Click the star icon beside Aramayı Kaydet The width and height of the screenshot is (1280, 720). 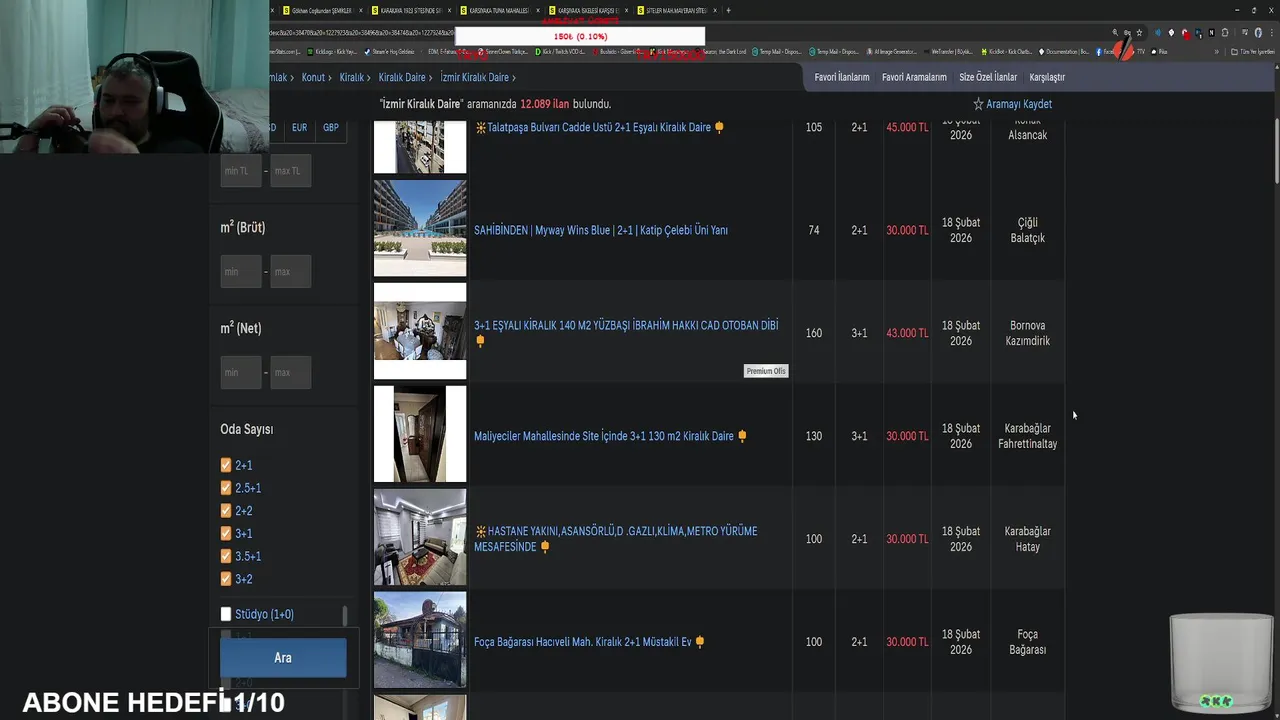[978, 104]
